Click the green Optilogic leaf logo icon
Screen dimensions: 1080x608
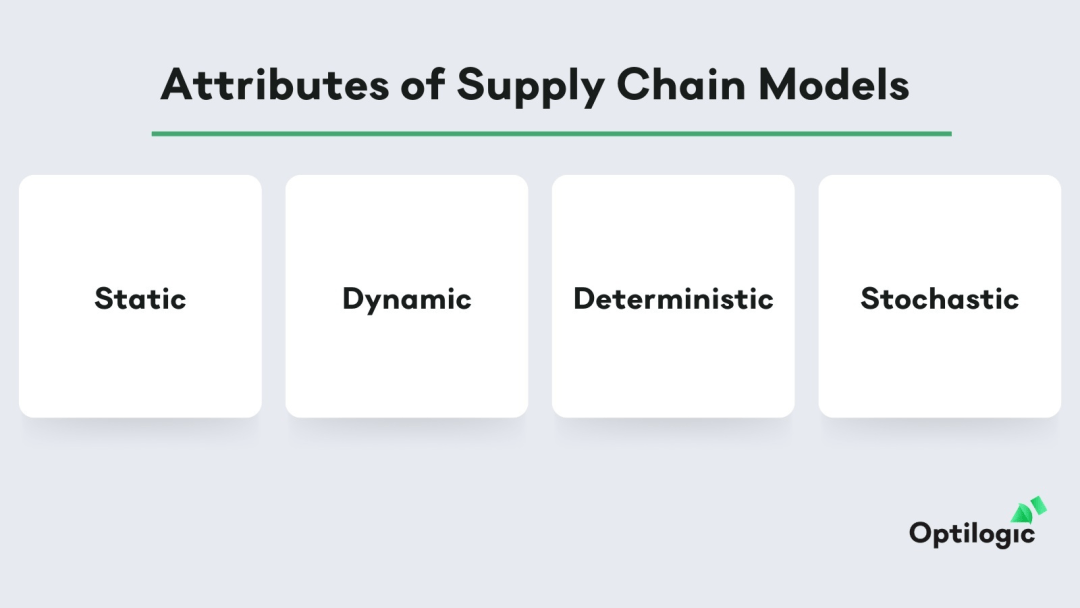(1023, 513)
